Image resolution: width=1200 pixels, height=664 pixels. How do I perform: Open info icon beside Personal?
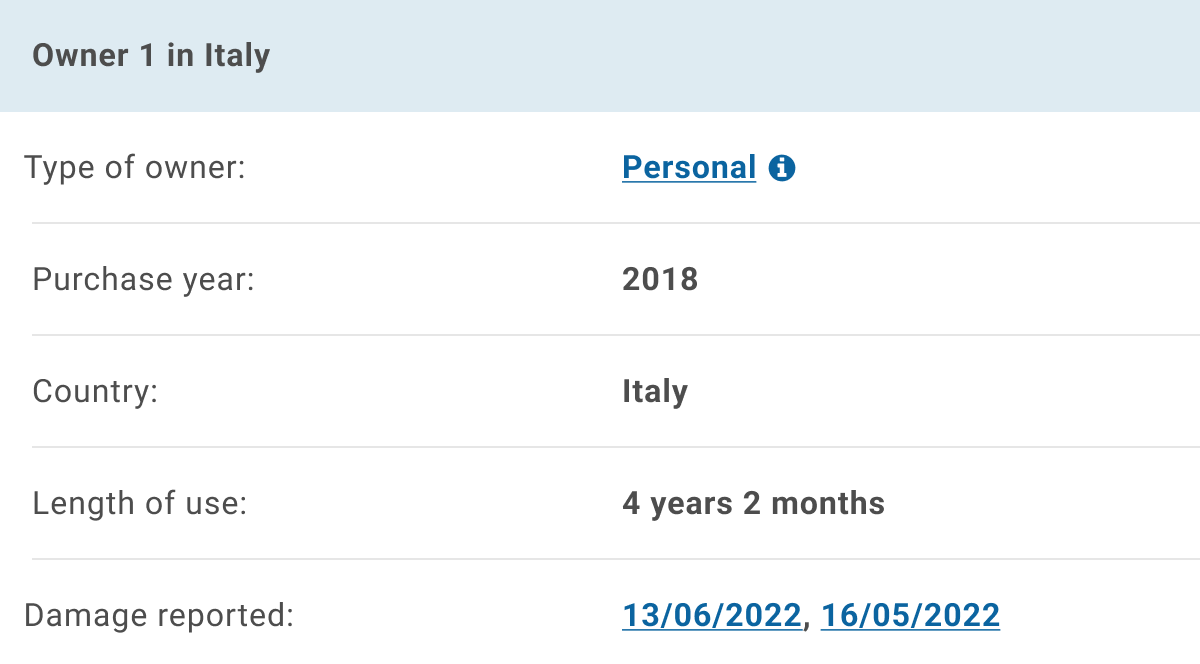pyautogui.click(x=782, y=168)
